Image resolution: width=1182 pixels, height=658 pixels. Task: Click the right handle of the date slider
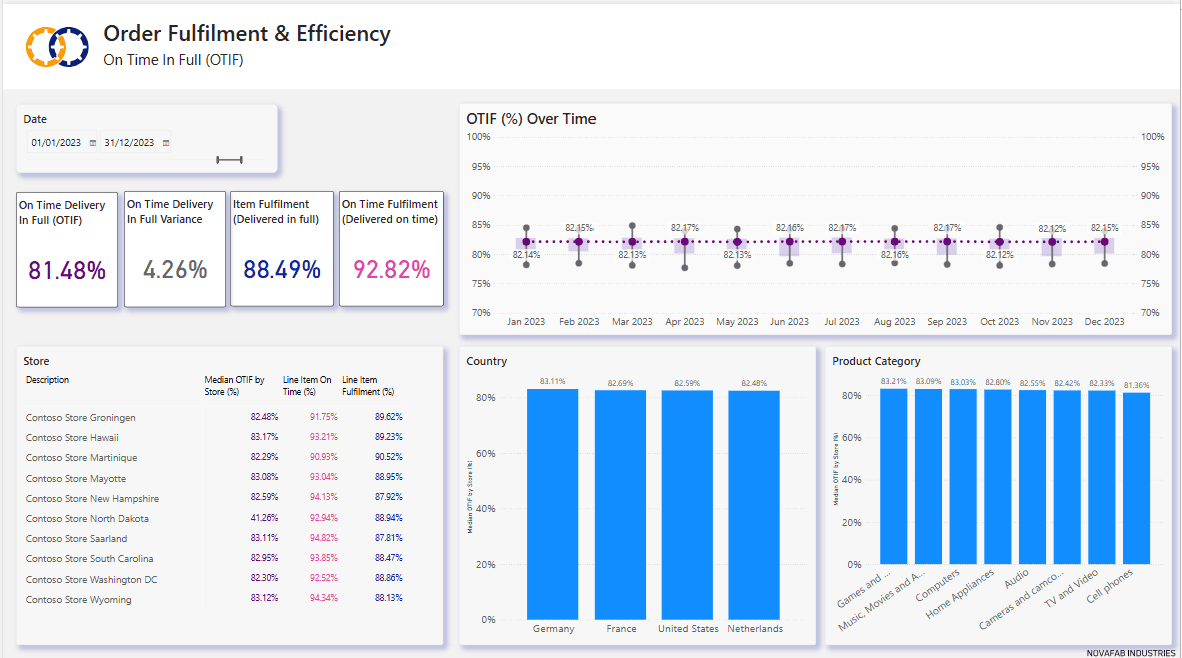click(242, 159)
